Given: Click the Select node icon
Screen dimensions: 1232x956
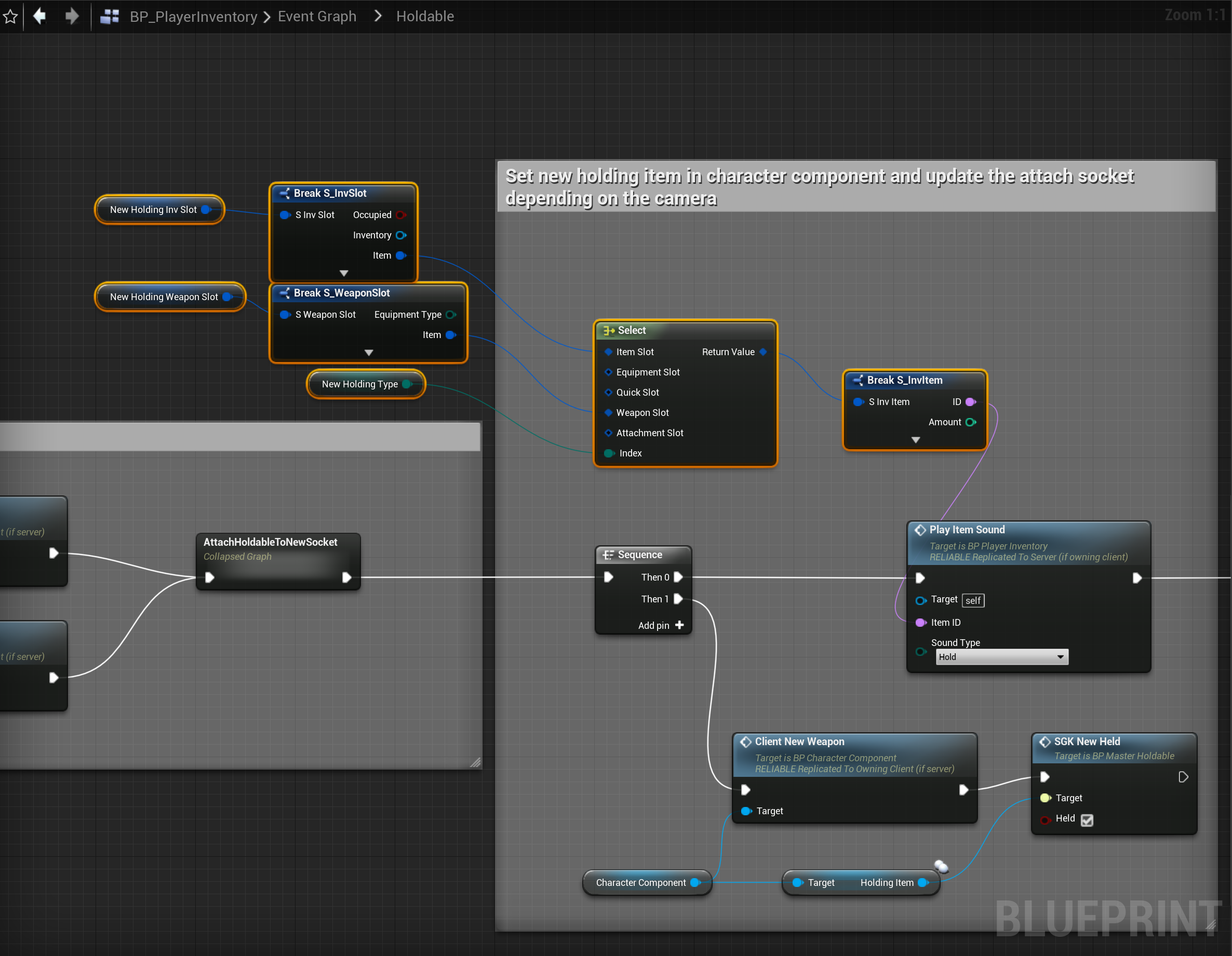Looking at the screenshot, I should pyautogui.click(x=609, y=330).
